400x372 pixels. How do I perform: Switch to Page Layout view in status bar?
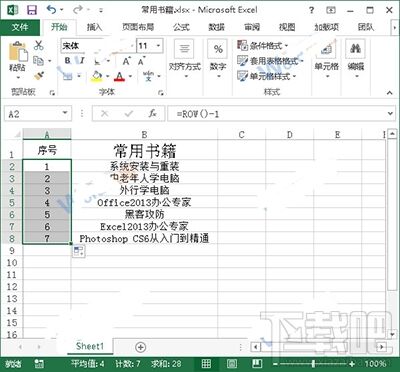point(232,363)
